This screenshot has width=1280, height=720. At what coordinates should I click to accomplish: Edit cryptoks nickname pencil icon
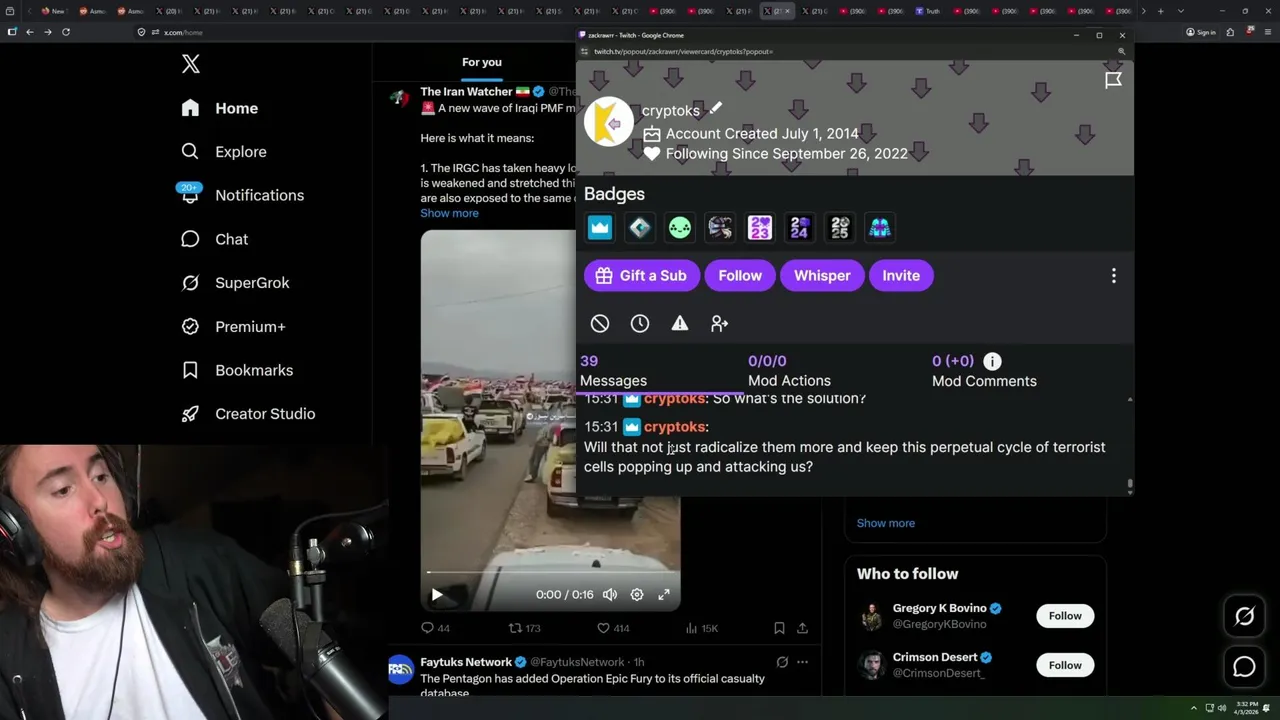715,108
